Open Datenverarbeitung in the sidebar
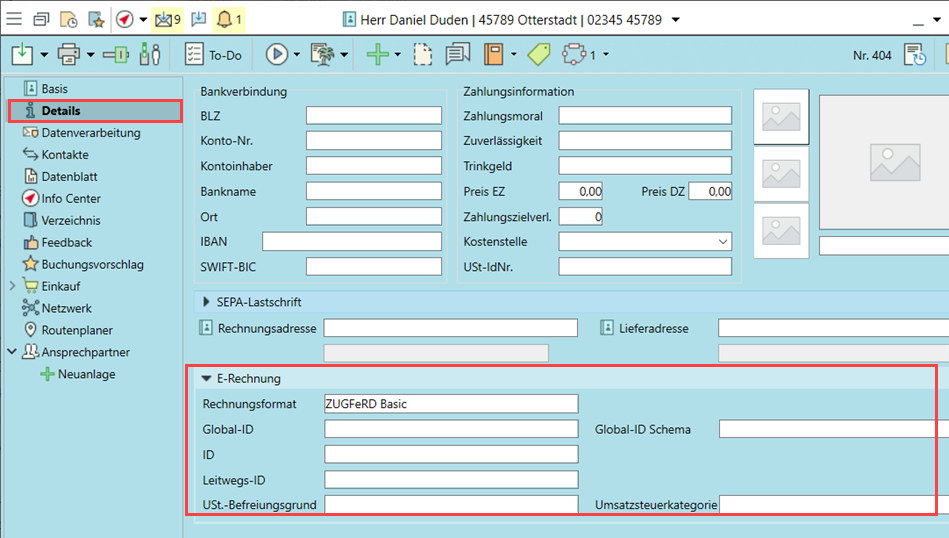The image size is (949, 538). click(x=90, y=133)
